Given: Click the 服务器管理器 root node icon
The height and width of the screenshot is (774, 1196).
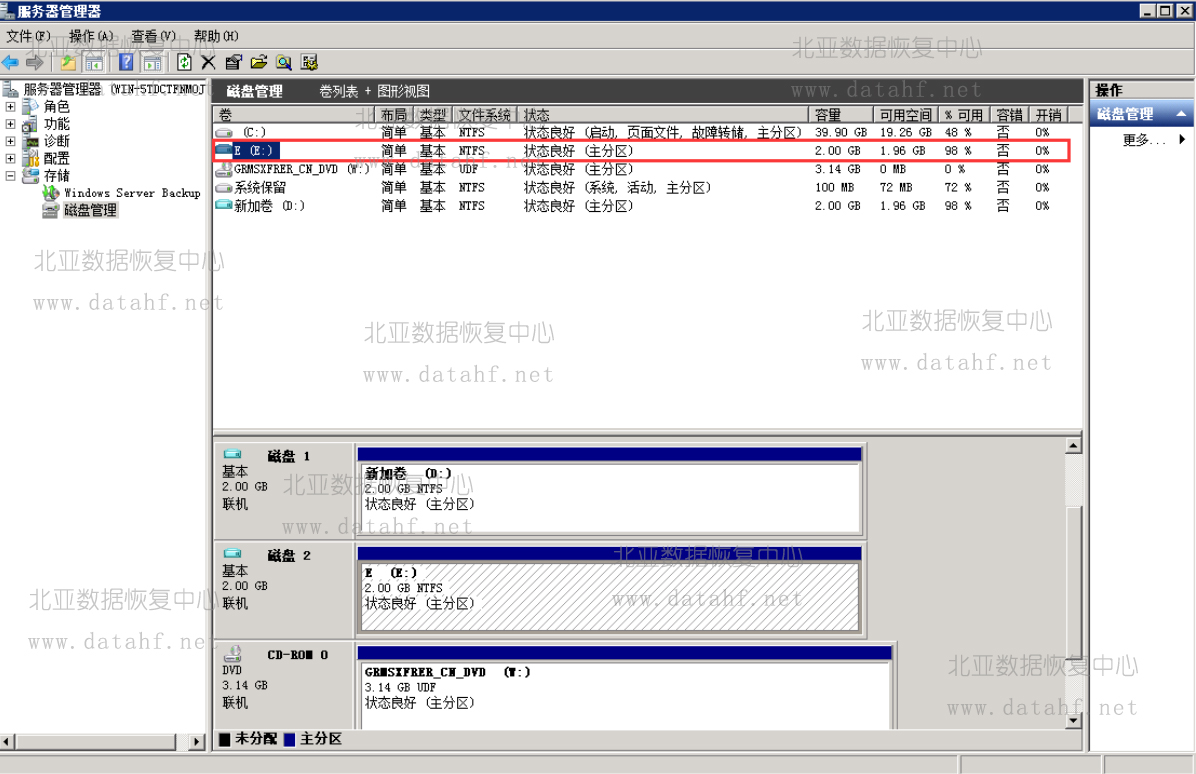Looking at the screenshot, I should point(10,89).
